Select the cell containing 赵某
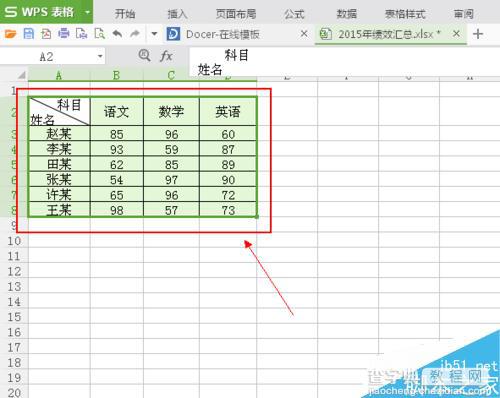 coord(59,133)
